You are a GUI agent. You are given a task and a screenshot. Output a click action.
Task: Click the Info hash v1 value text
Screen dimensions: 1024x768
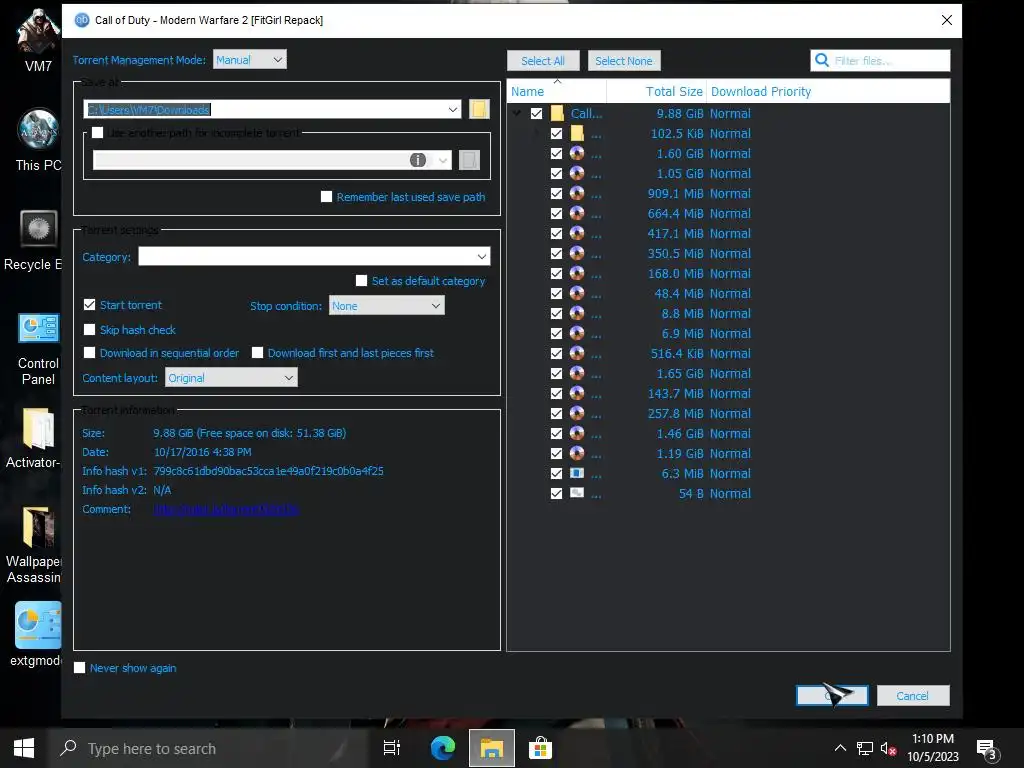tap(268, 471)
